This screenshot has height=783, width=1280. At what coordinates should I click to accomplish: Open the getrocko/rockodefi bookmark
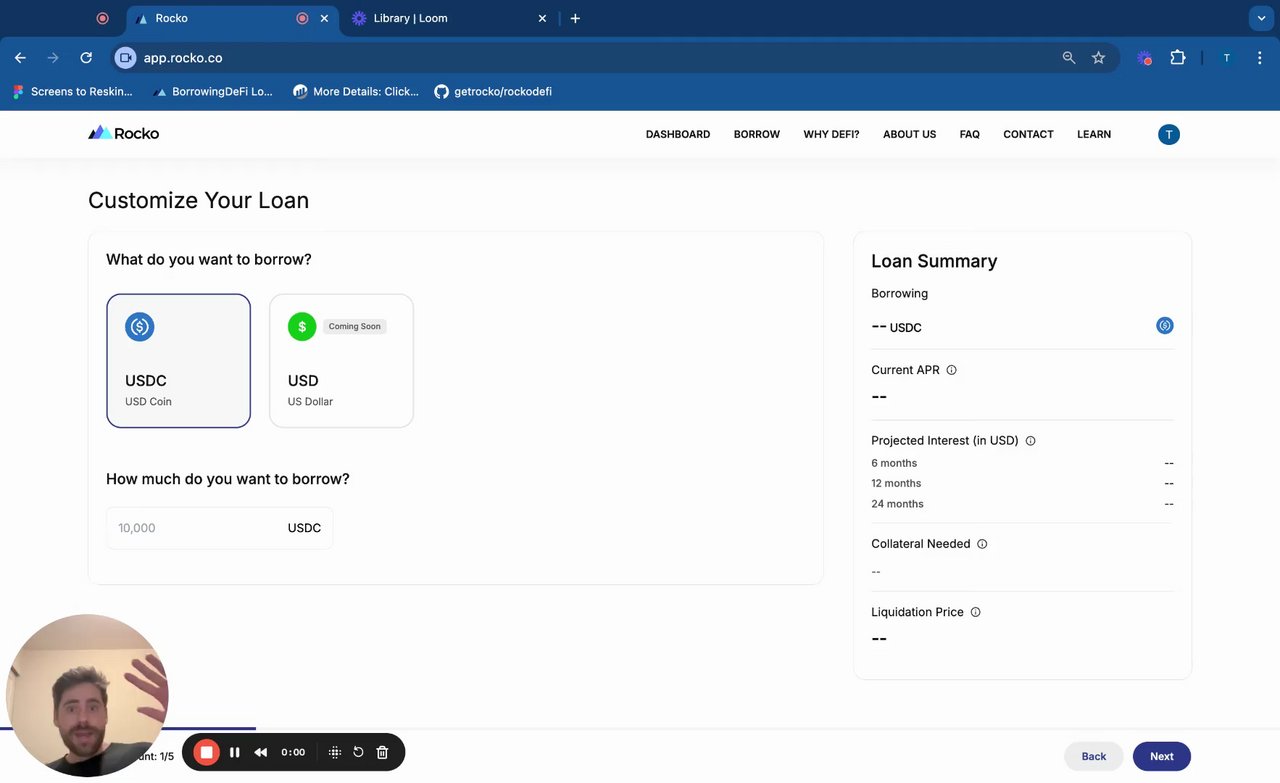pos(493,91)
